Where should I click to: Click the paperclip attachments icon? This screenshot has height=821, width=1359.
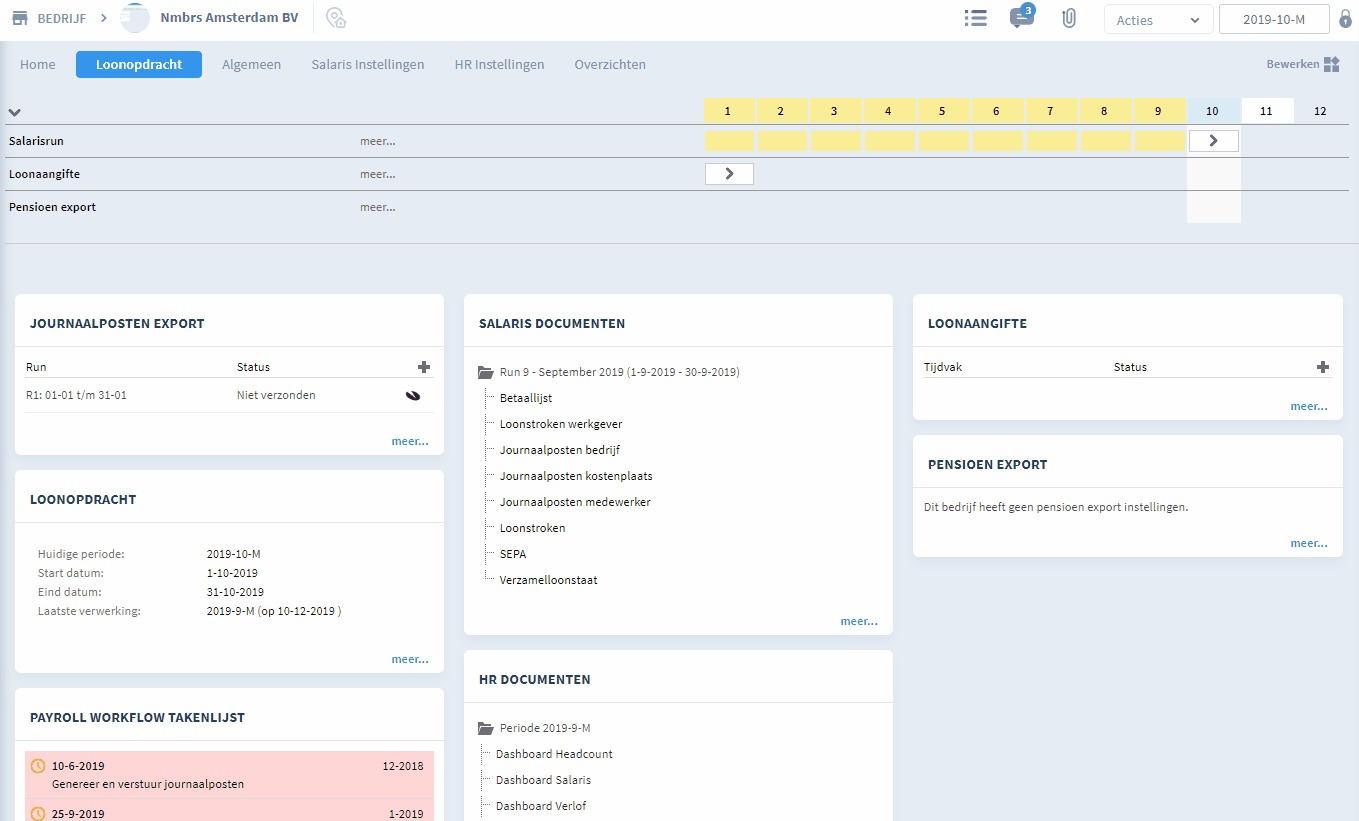(1068, 19)
